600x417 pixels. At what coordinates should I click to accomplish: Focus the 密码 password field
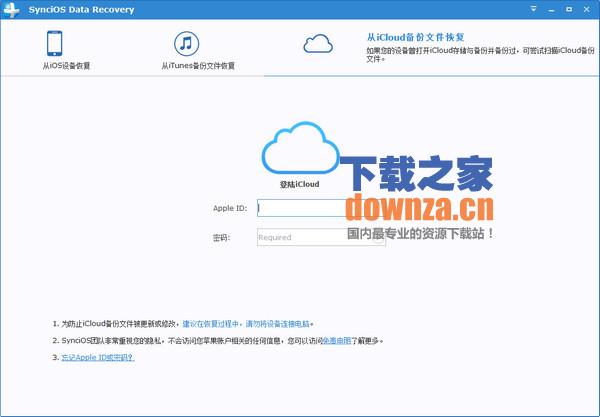coord(321,237)
